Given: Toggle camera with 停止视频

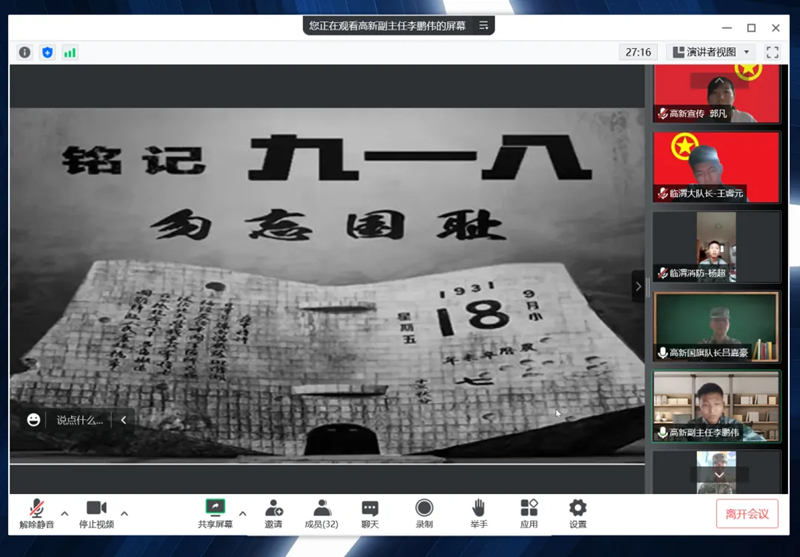Looking at the screenshot, I should tap(96, 514).
